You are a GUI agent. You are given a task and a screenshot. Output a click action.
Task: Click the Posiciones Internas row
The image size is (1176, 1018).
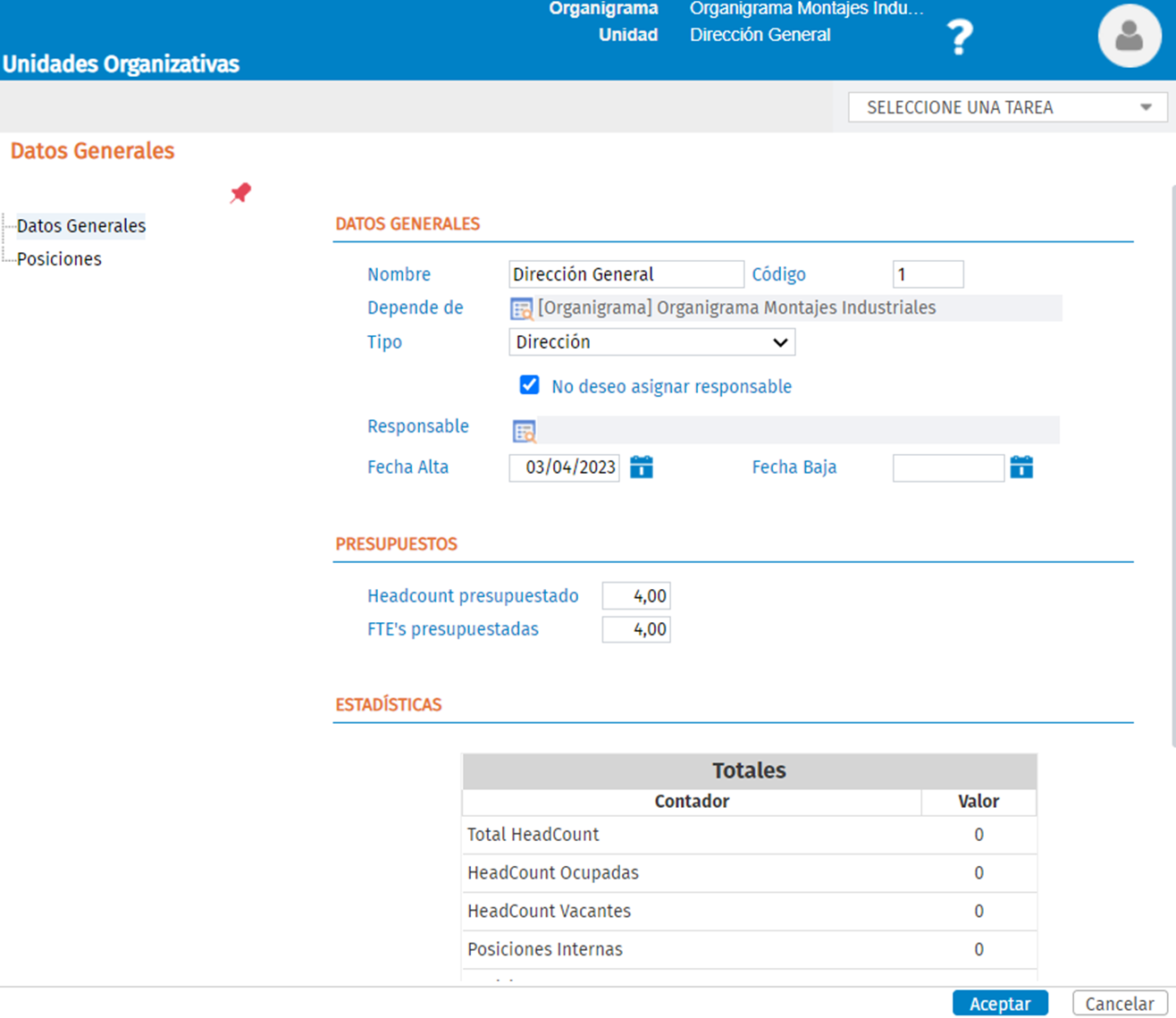point(749,950)
